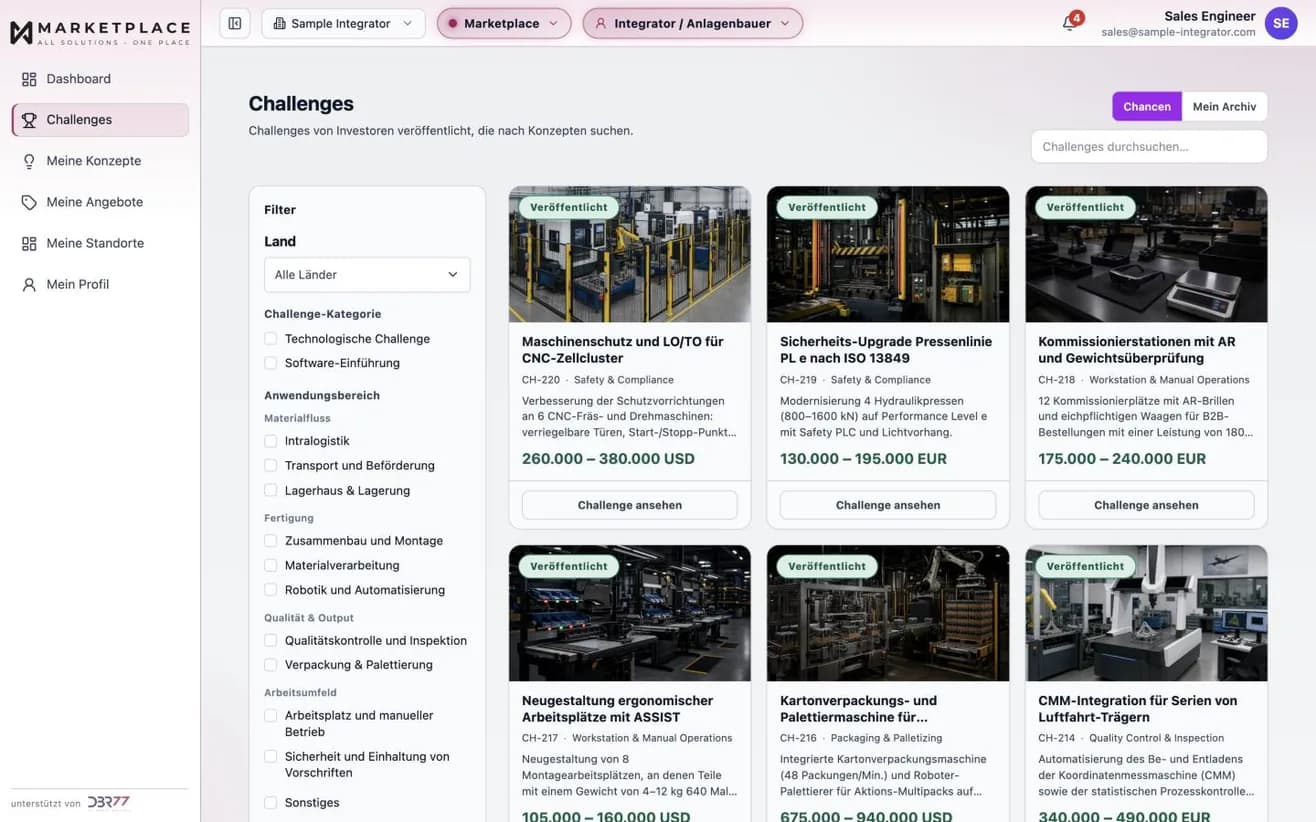Enable Qualitätskontrolle und Inspektion checkbox
The height and width of the screenshot is (822, 1316).
coord(270,641)
